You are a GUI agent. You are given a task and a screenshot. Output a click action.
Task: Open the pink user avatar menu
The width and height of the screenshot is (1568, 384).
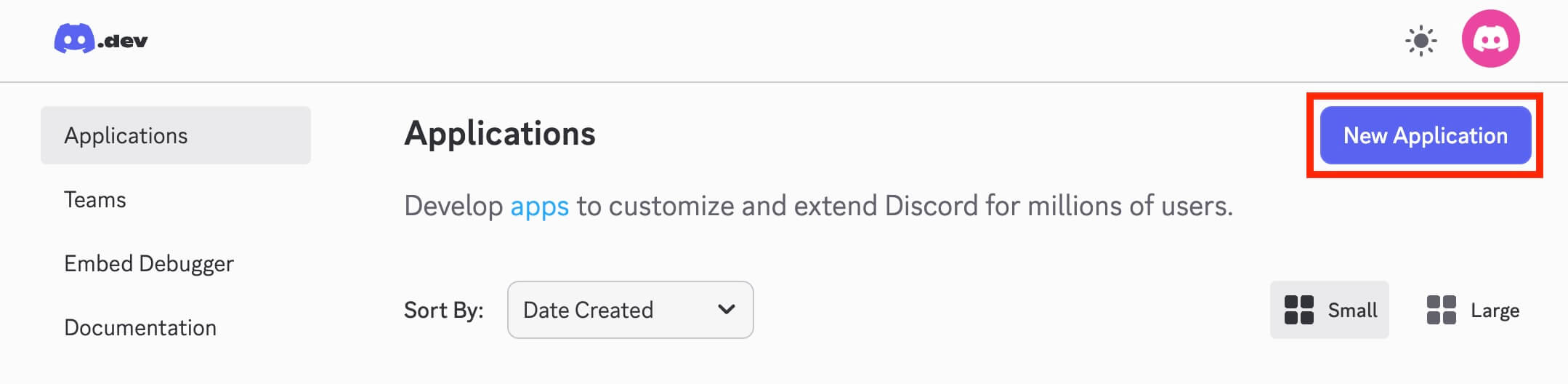pyautogui.click(x=1490, y=39)
